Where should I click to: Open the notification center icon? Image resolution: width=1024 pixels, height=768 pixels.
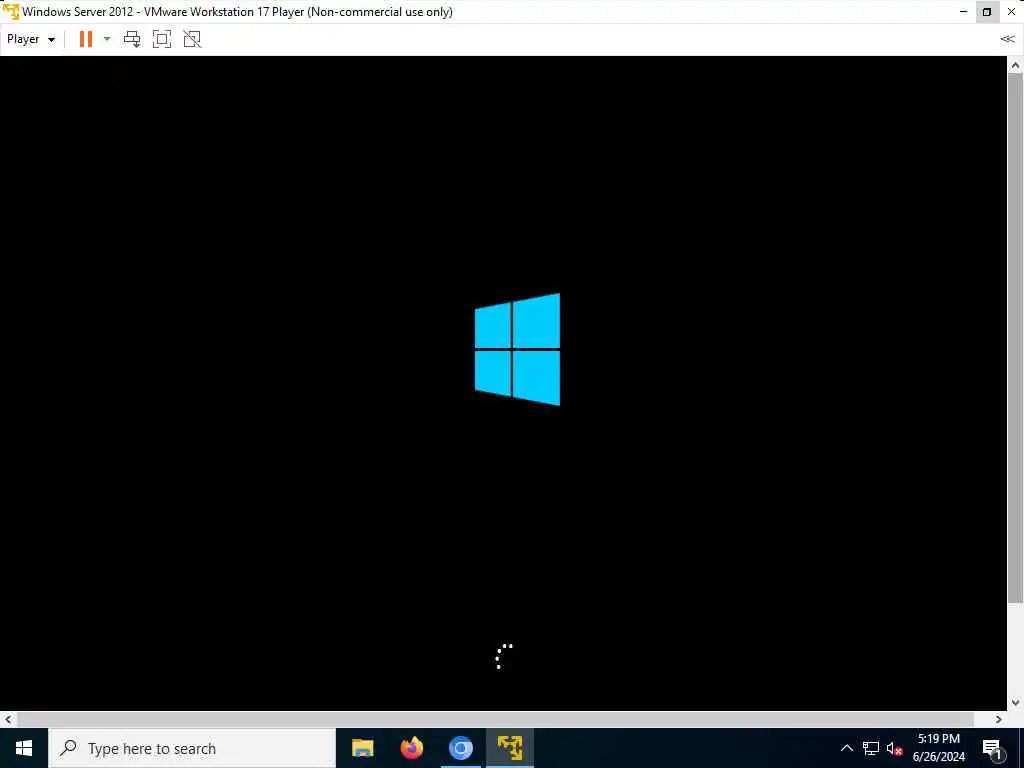tap(992, 748)
